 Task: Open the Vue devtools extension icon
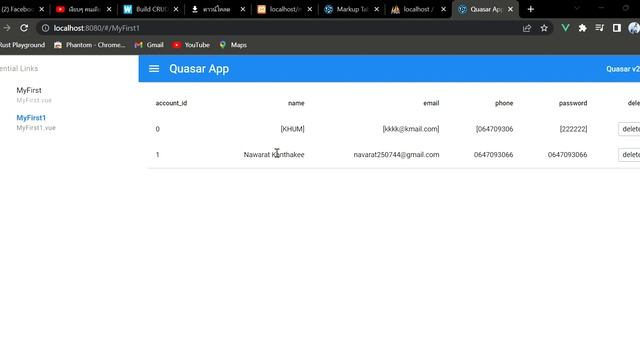tap(565, 28)
